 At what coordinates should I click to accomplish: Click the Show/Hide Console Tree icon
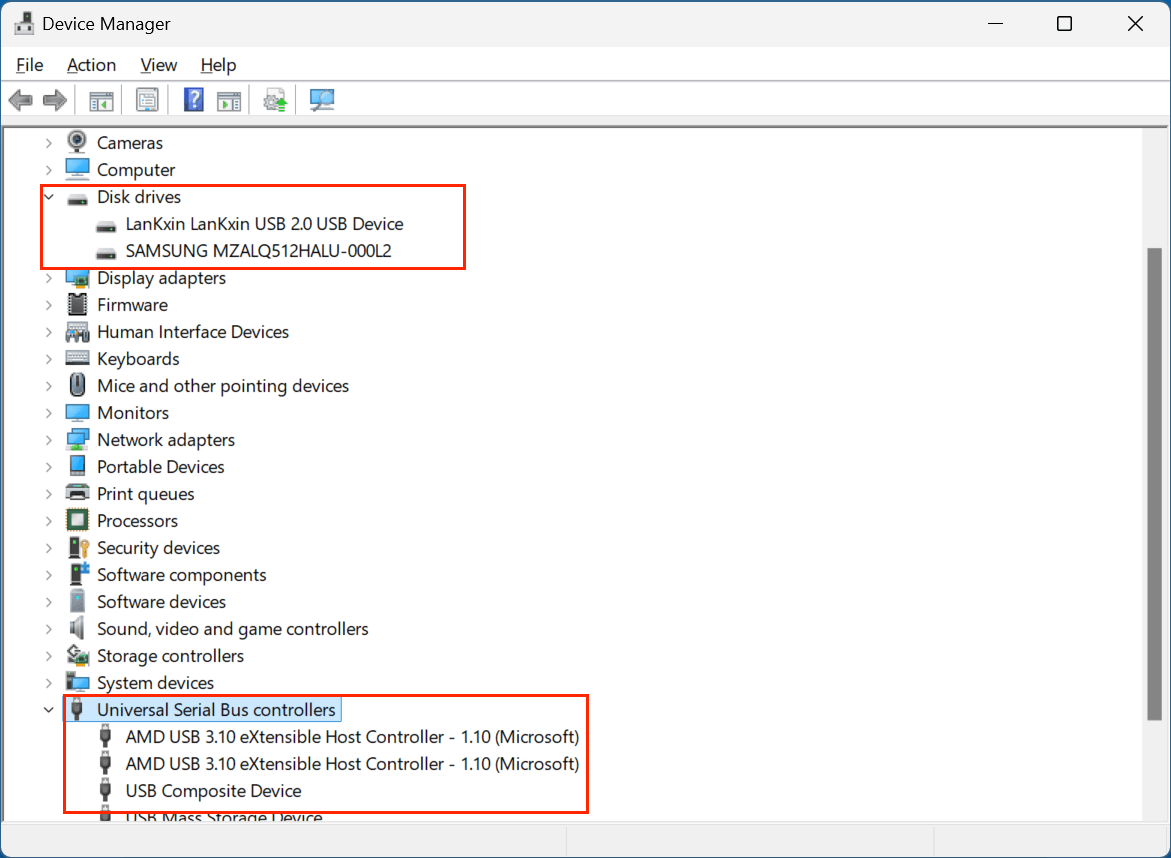tap(99, 99)
